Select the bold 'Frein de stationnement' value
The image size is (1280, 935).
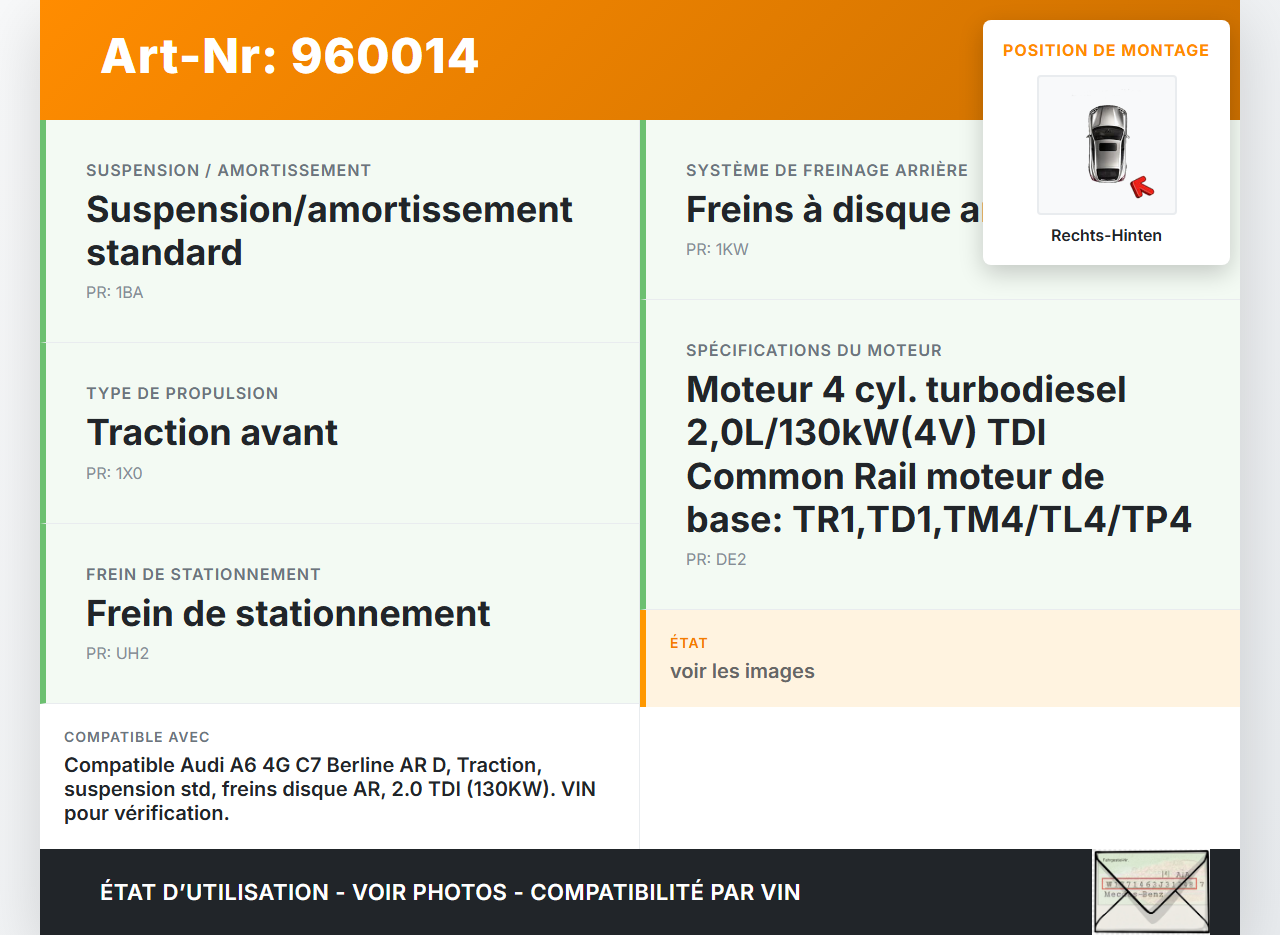coord(288,613)
